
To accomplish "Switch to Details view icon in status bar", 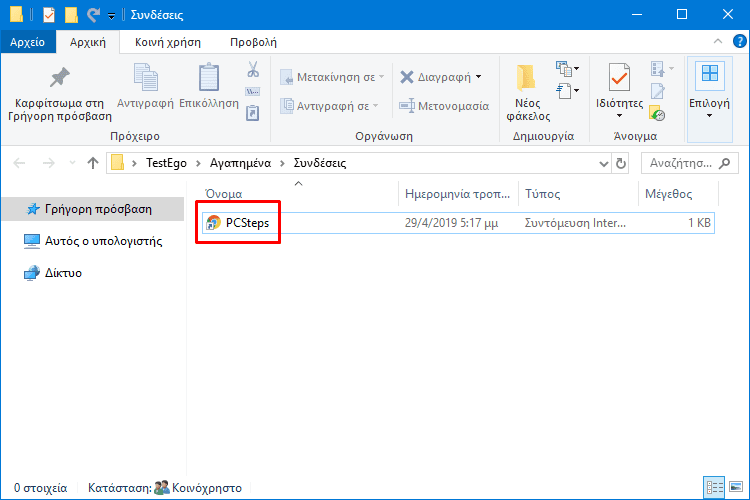I will [714, 488].
